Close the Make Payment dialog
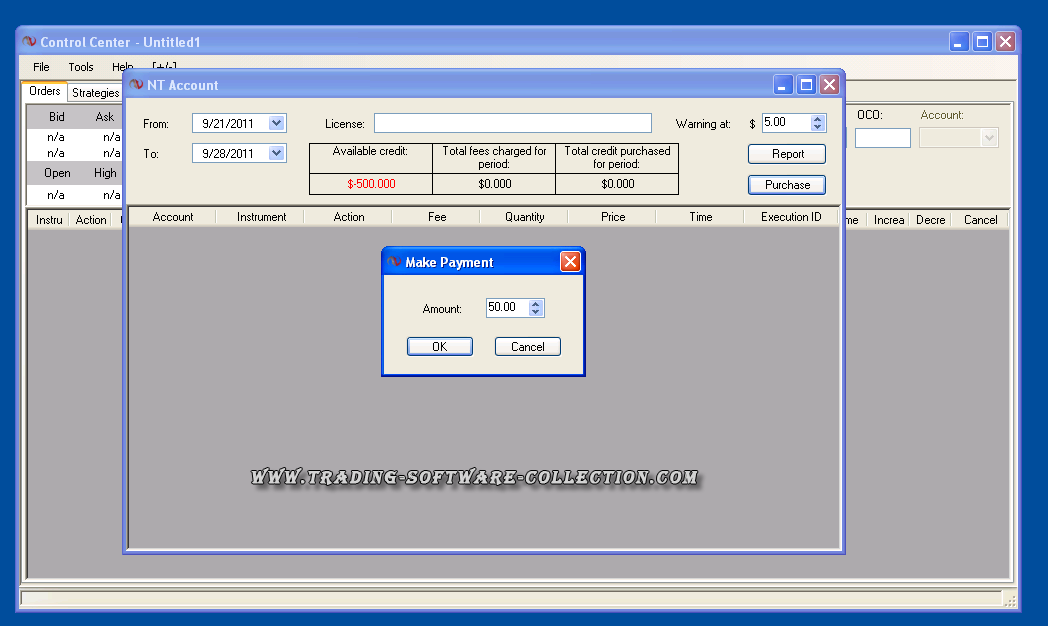1048x626 pixels. click(x=570, y=262)
